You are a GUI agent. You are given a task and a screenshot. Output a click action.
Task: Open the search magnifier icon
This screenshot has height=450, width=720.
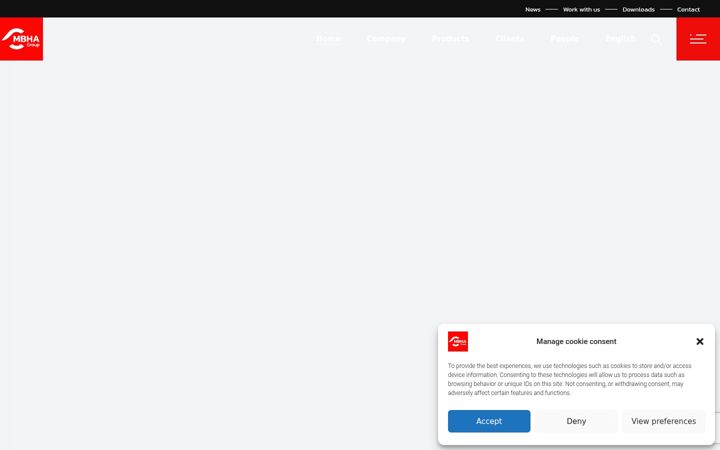(x=656, y=39)
